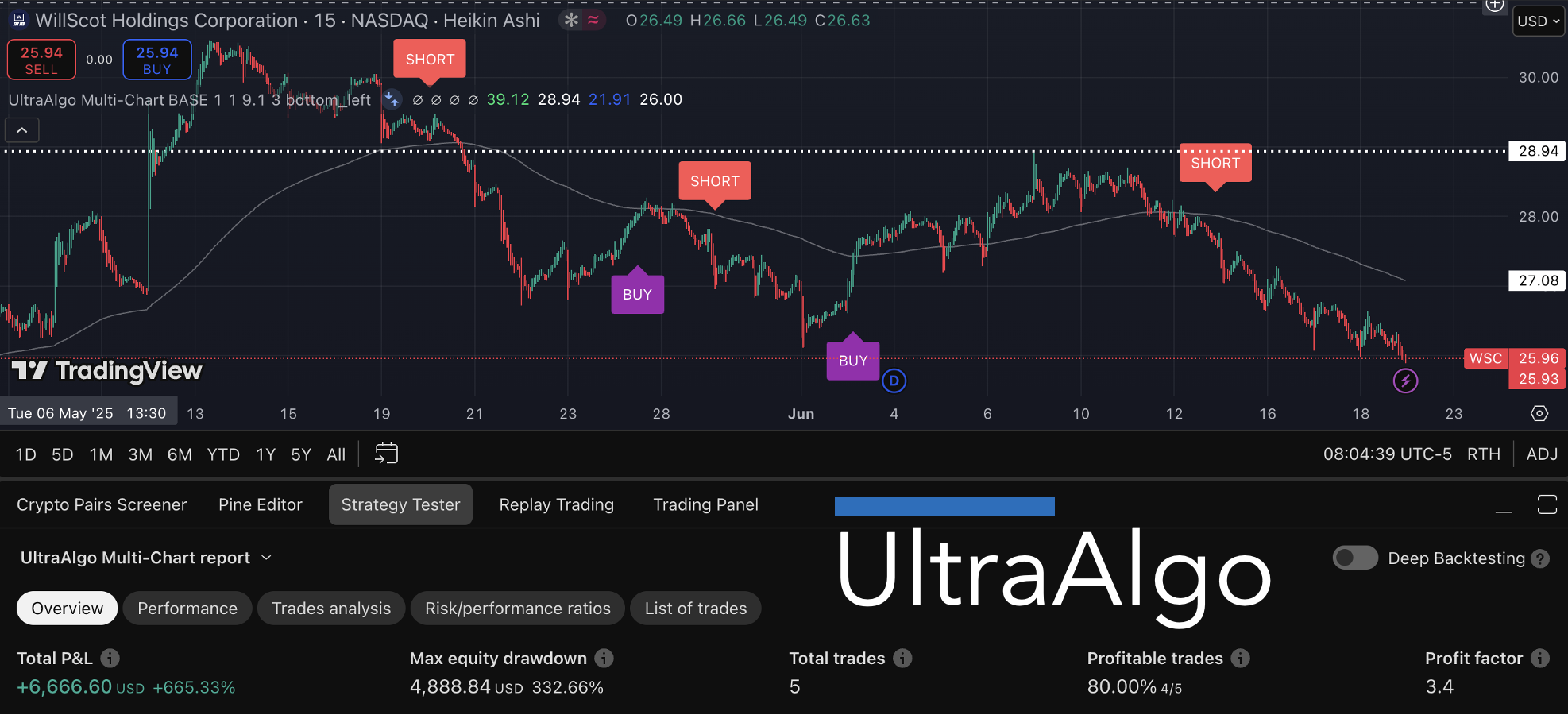
Task: Toggle ADJ adjusted data setting
Action: (1542, 454)
